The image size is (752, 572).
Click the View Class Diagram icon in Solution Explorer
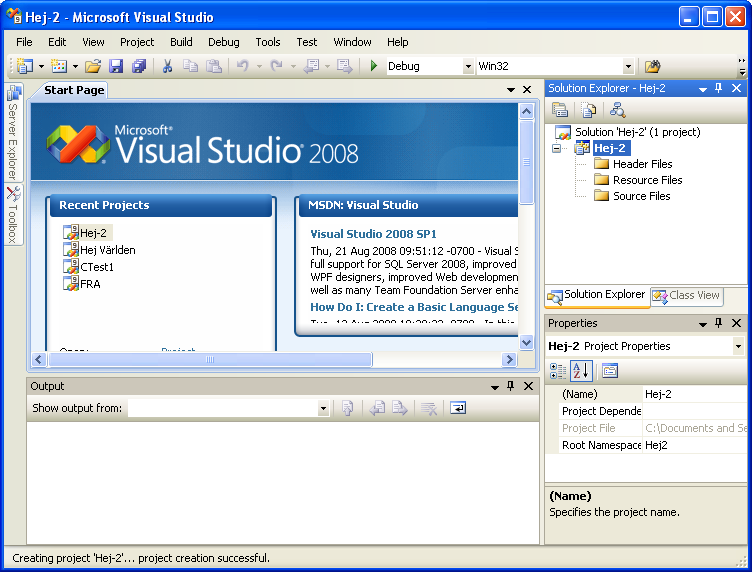coord(618,110)
